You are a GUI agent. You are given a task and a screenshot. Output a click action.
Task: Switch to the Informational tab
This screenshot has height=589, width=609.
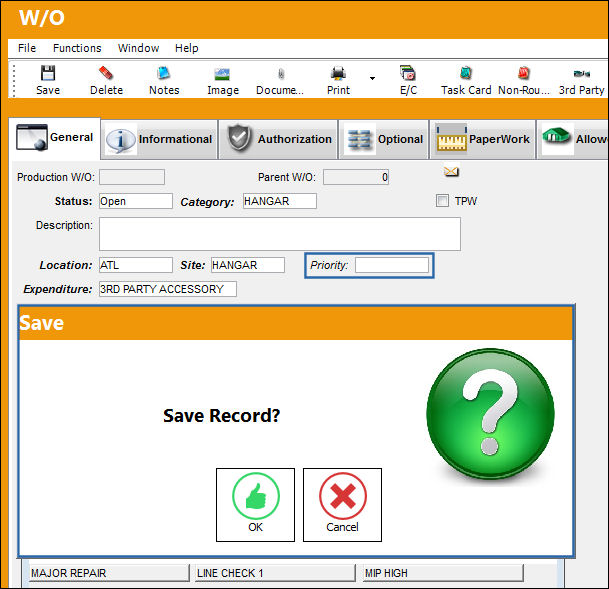coord(159,139)
